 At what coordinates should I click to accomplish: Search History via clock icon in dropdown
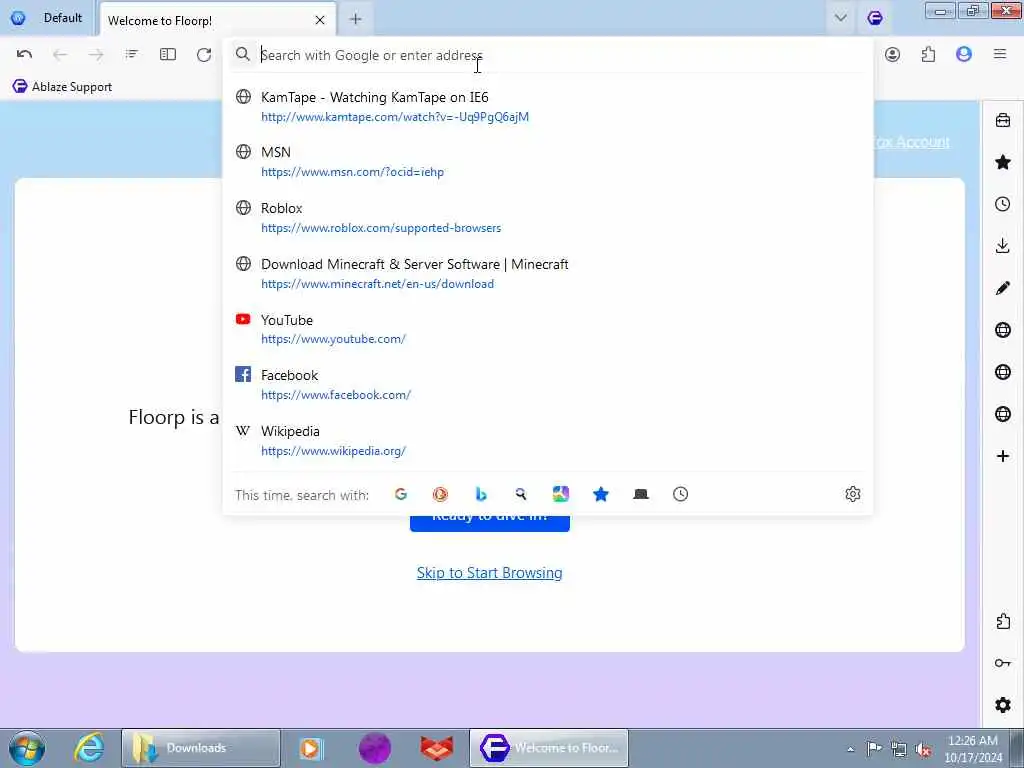pyautogui.click(x=680, y=494)
